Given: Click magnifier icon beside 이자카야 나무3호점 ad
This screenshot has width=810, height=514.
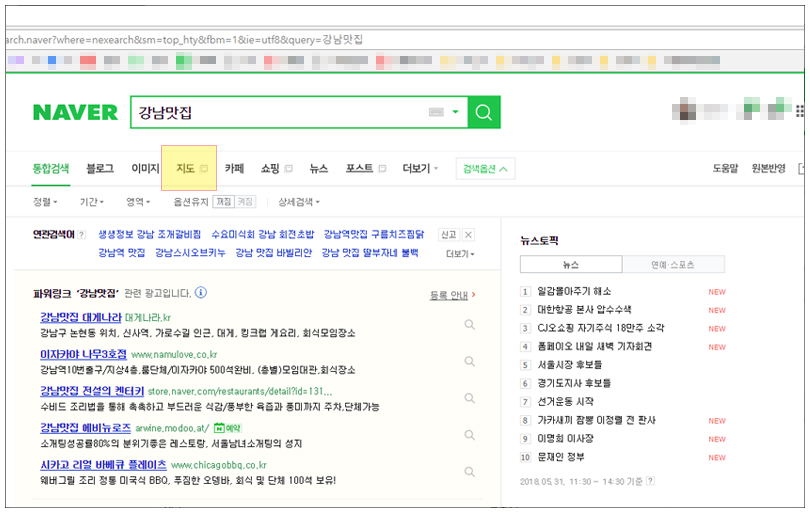Looking at the screenshot, I should click(469, 361).
